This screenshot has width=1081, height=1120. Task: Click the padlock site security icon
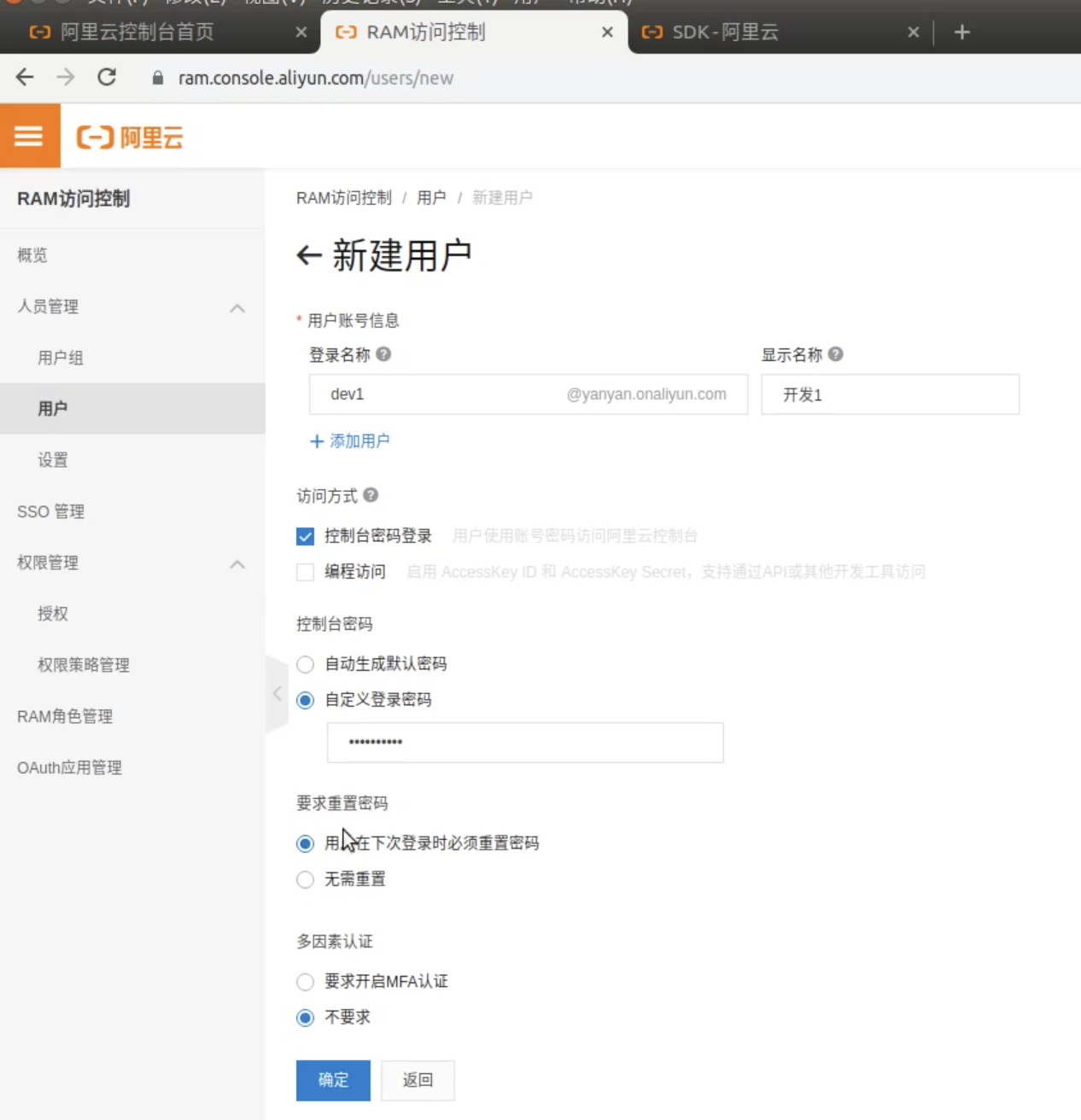[x=157, y=79]
